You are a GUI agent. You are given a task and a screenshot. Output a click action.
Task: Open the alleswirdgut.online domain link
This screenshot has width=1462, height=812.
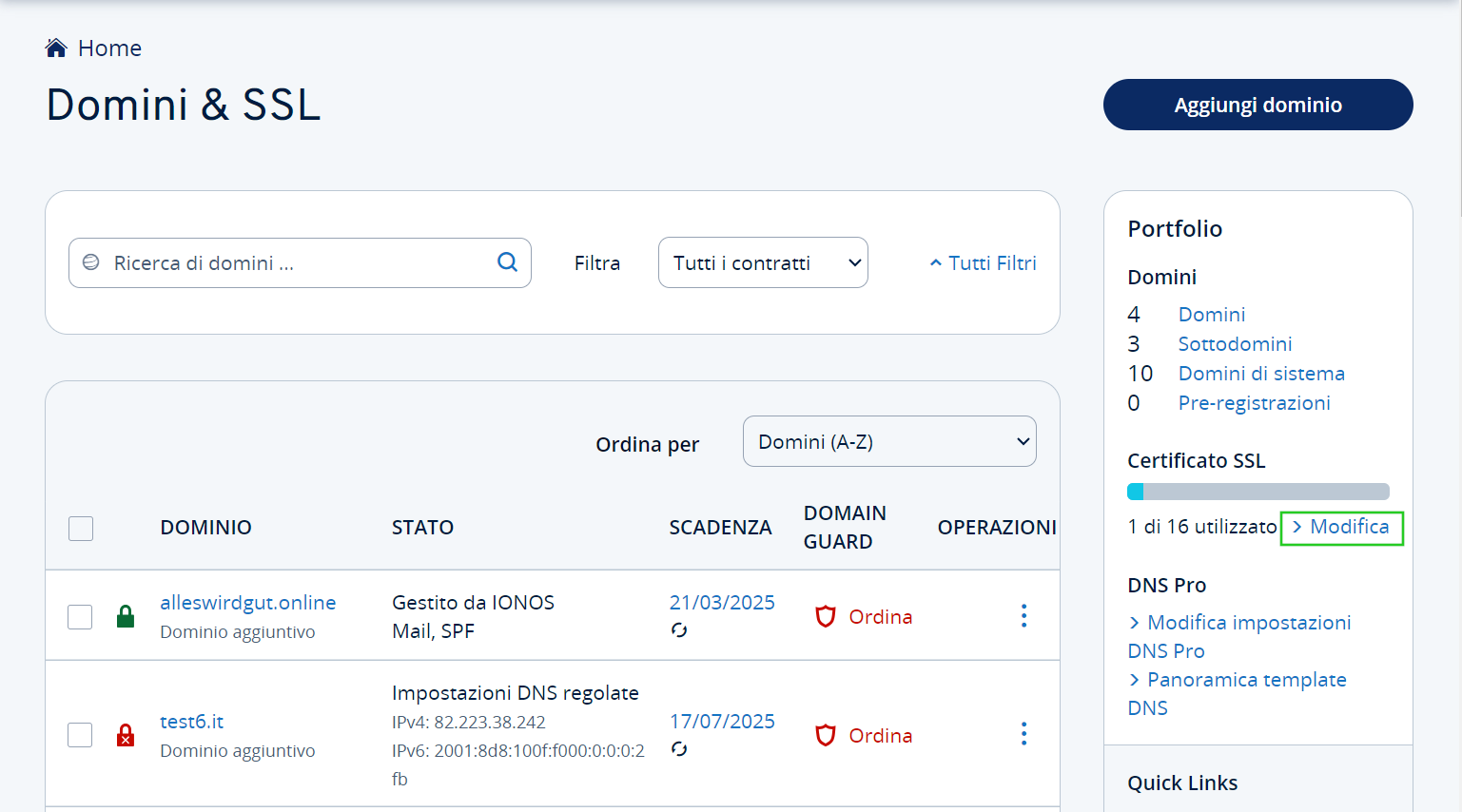(x=248, y=603)
